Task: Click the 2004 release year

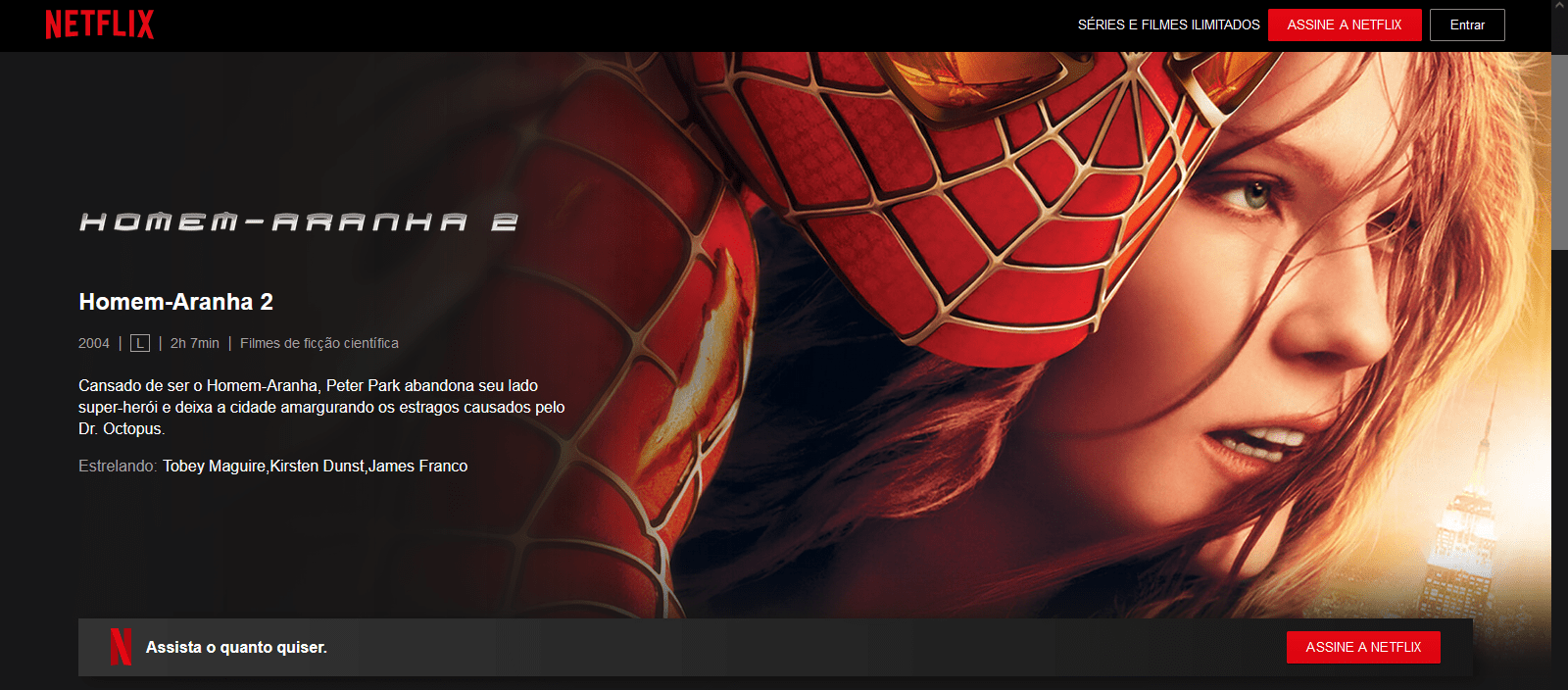Action: point(94,343)
